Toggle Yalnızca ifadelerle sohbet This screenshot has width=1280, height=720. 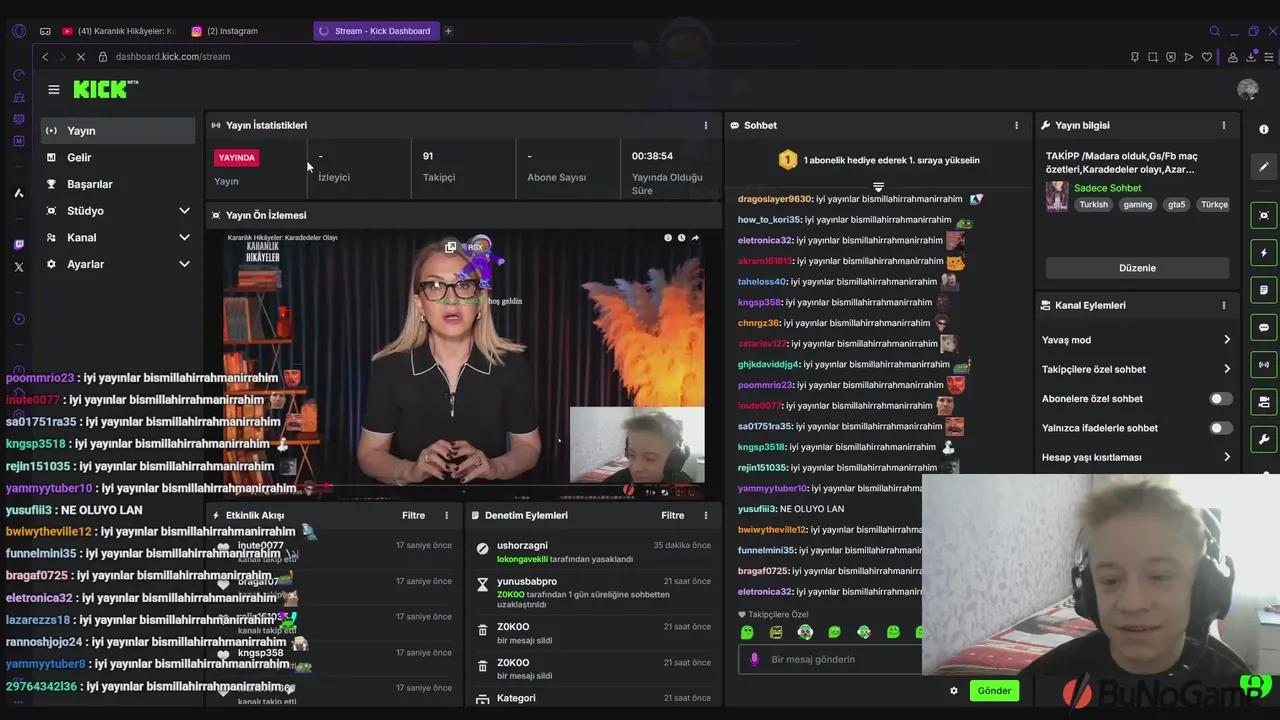(1220, 428)
